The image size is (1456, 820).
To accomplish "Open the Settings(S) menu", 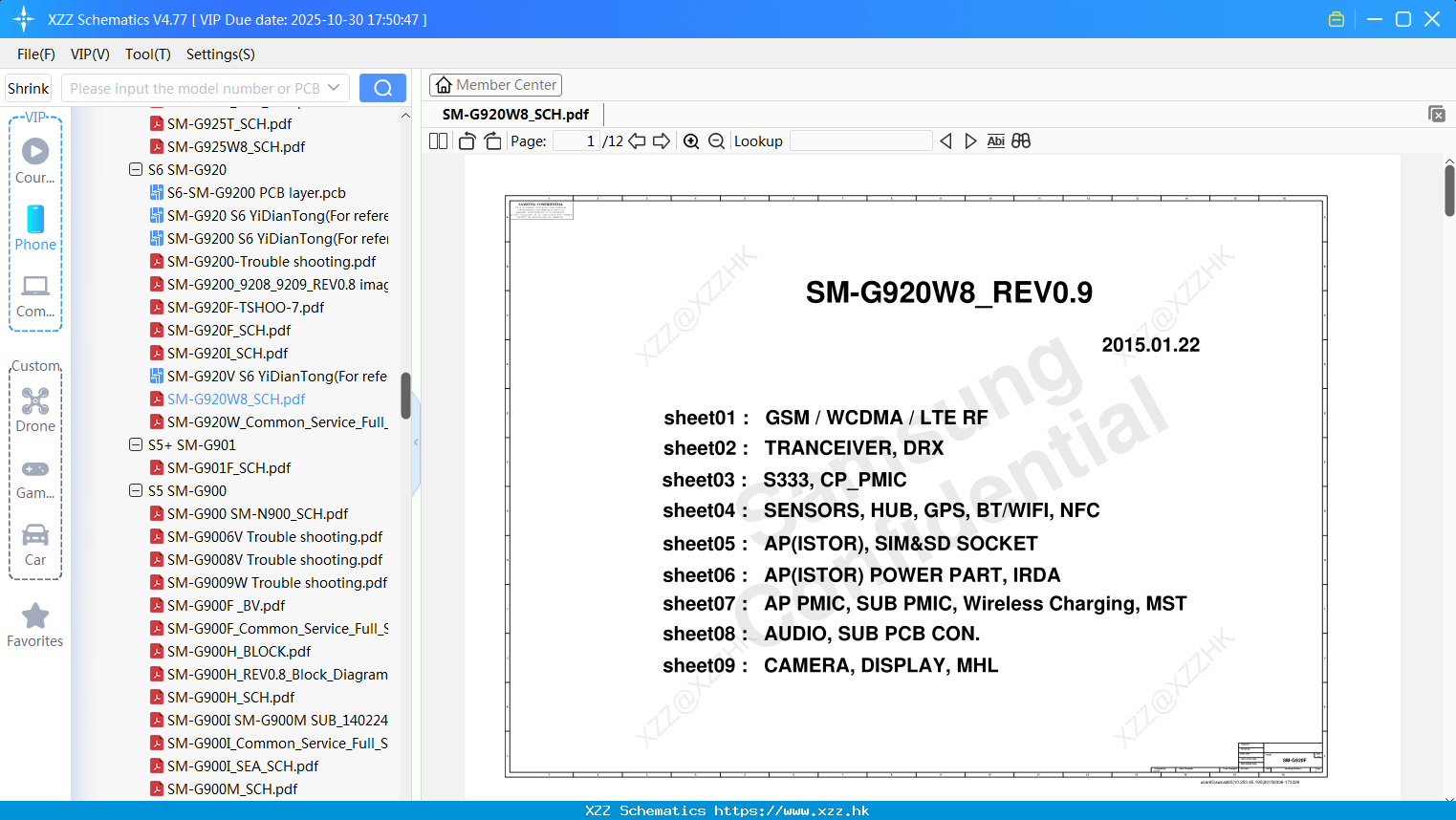I will (x=221, y=54).
